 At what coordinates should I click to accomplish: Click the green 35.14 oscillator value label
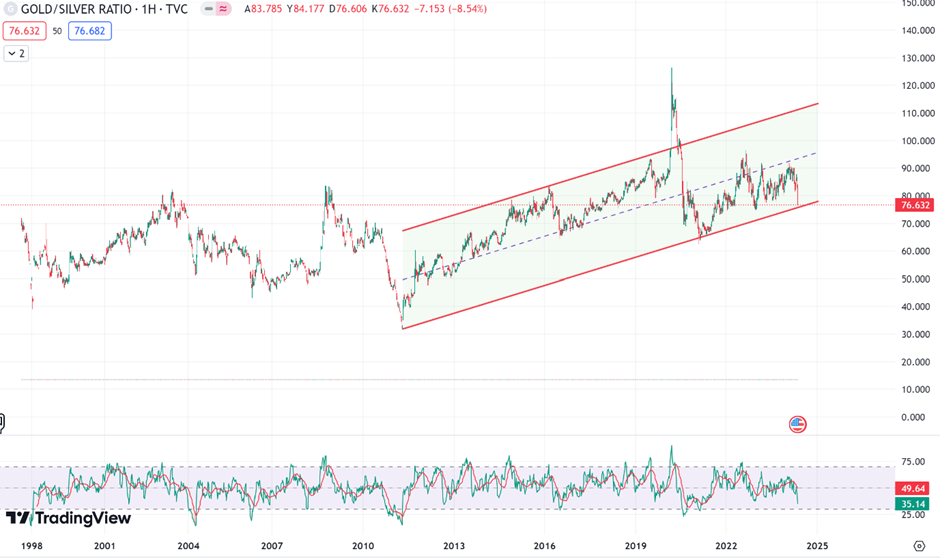(x=916, y=504)
